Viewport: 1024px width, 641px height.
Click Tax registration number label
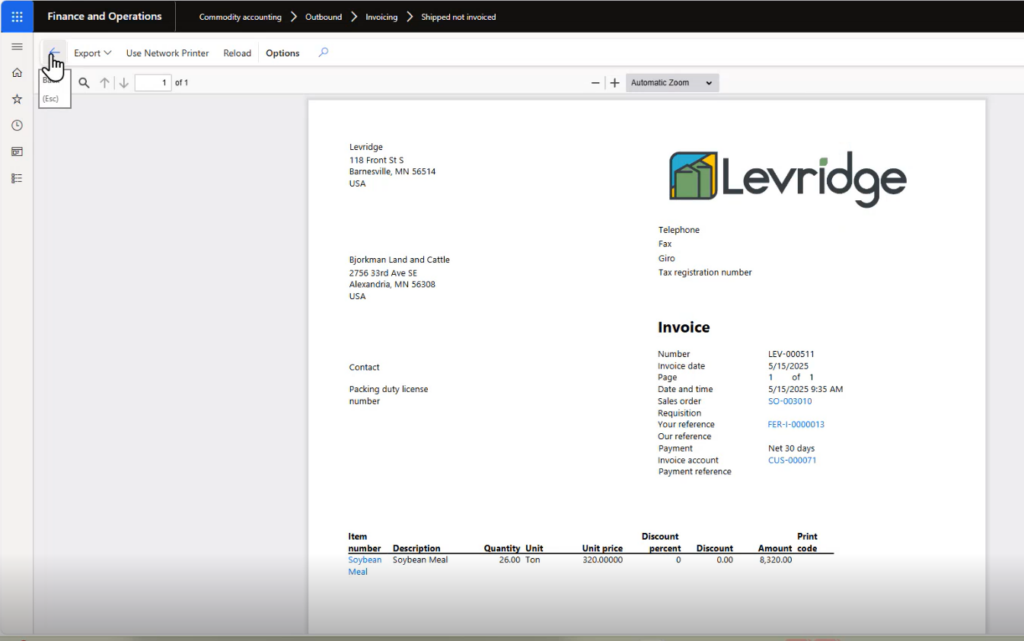click(x=705, y=272)
